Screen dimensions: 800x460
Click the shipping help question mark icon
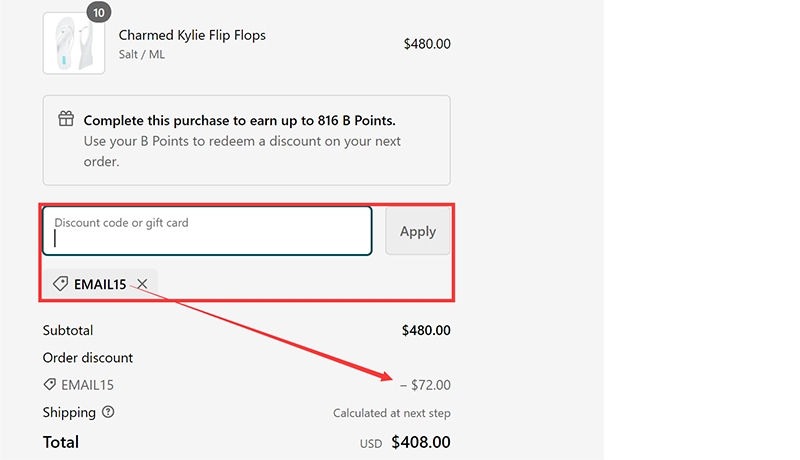click(x=108, y=412)
